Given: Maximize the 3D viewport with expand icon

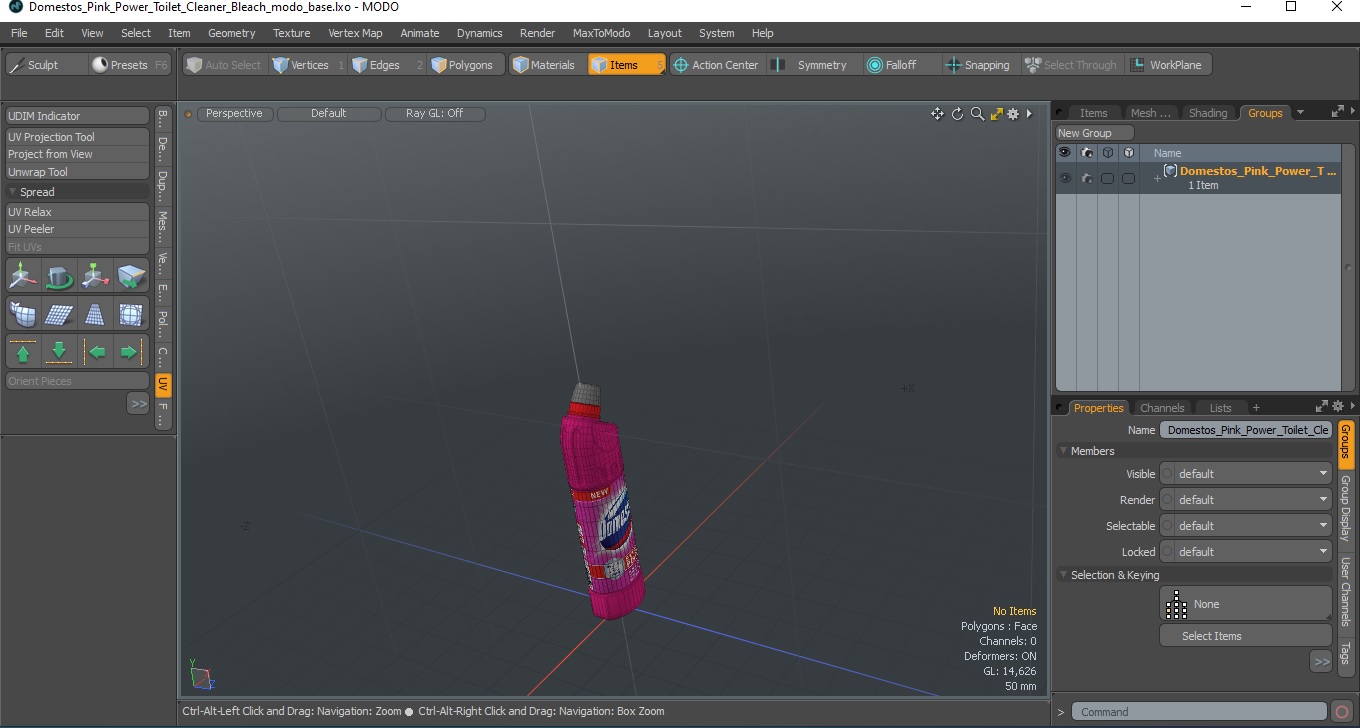Looking at the screenshot, I should click(996, 114).
